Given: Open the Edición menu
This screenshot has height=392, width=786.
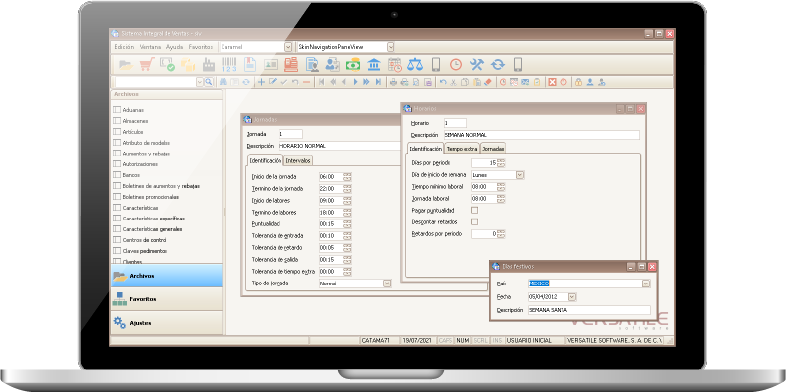Looking at the screenshot, I should tap(124, 47).
